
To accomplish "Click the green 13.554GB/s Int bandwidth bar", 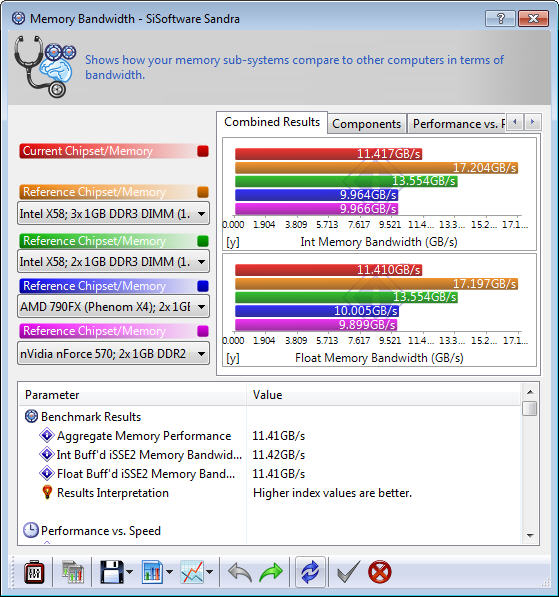I will click(347, 181).
